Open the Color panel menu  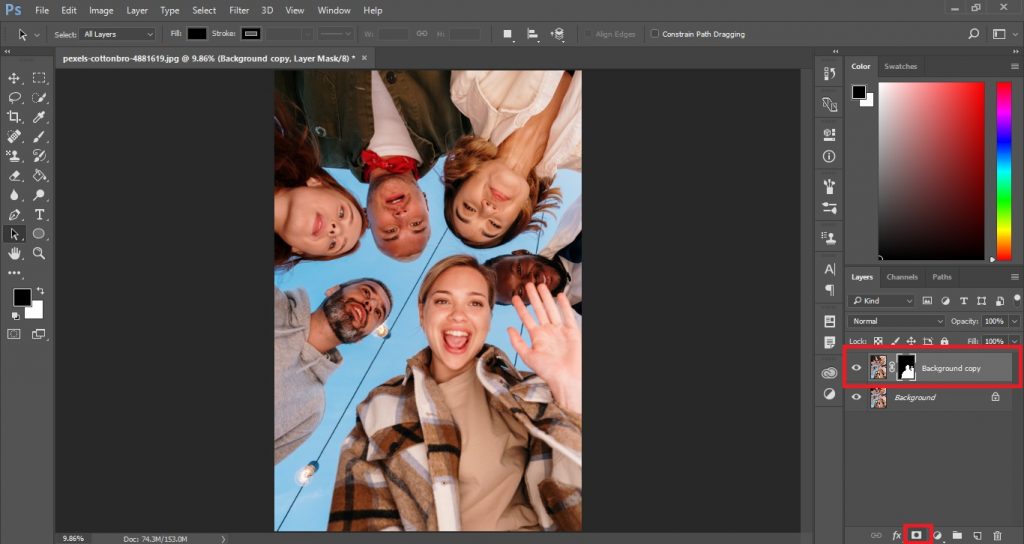pos(1014,66)
